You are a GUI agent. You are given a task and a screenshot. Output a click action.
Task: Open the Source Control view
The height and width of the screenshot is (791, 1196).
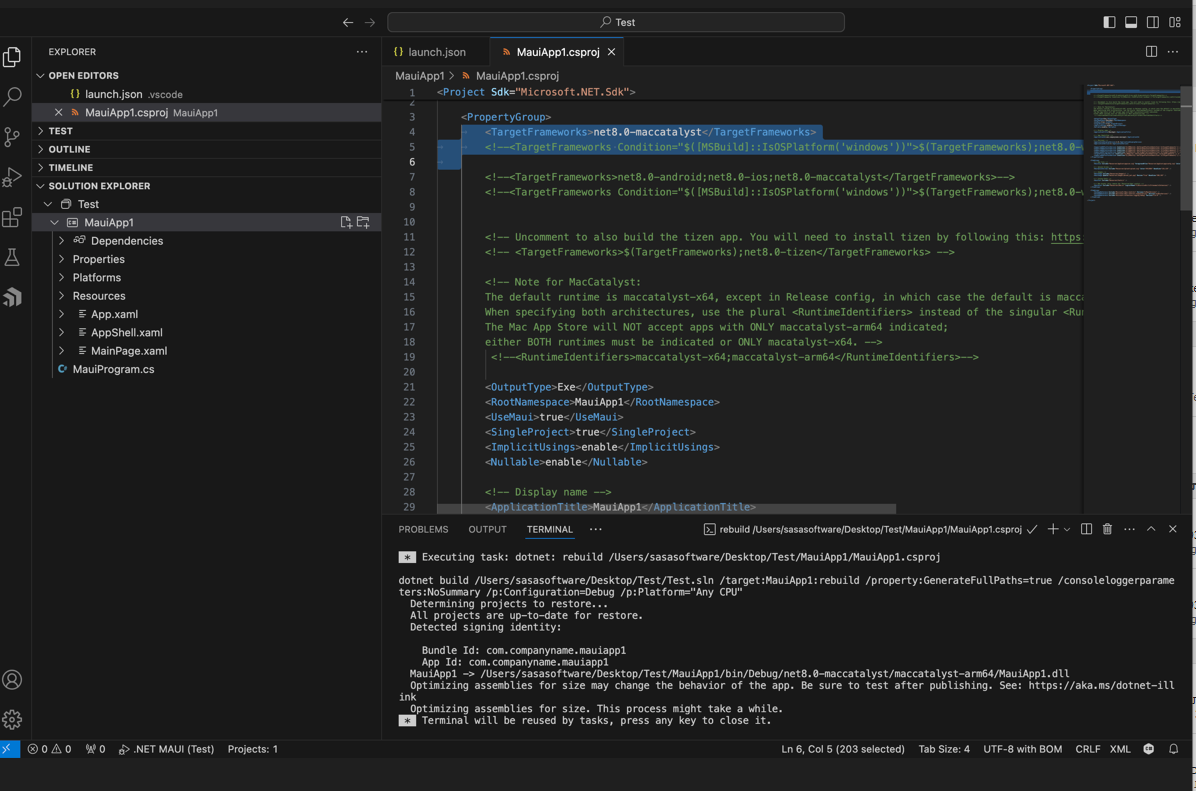pos(13,137)
